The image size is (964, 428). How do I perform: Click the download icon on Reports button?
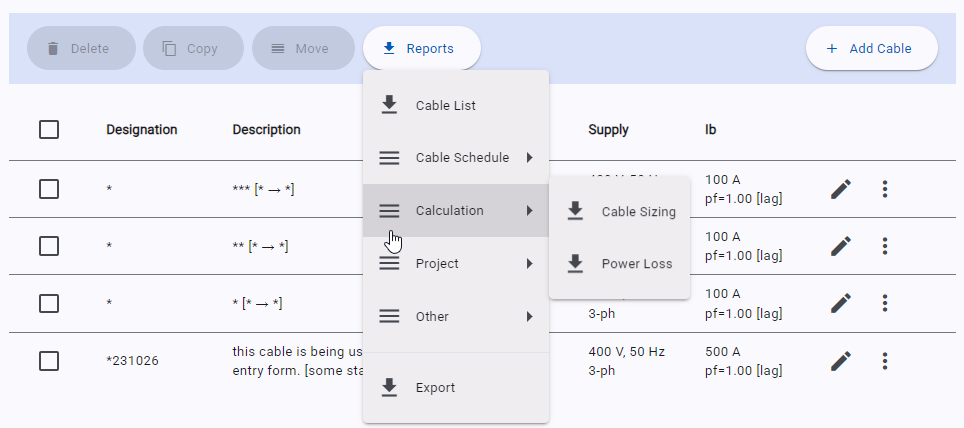tap(389, 49)
